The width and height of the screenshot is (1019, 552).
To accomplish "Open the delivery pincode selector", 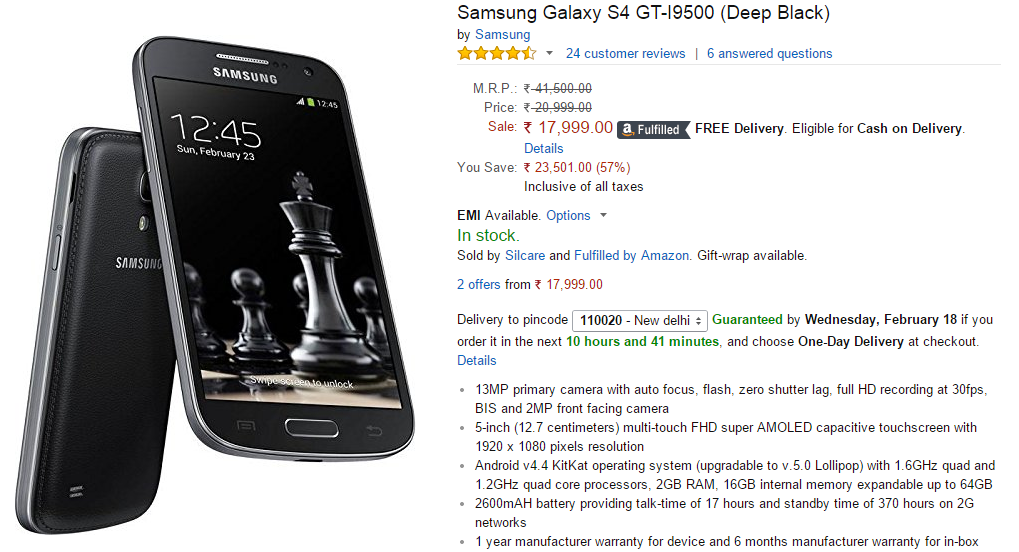I will coord(639,321).
